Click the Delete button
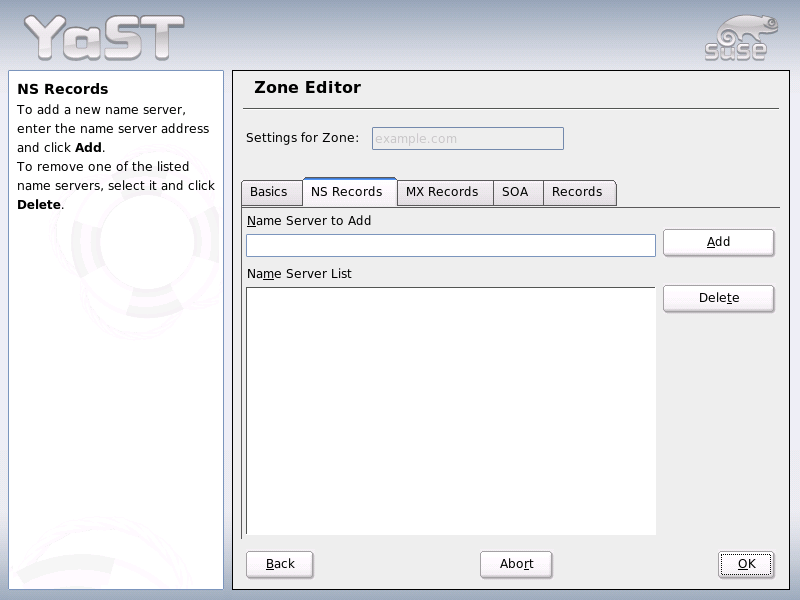Screen dimensions: 800x600 coord(718,298)
